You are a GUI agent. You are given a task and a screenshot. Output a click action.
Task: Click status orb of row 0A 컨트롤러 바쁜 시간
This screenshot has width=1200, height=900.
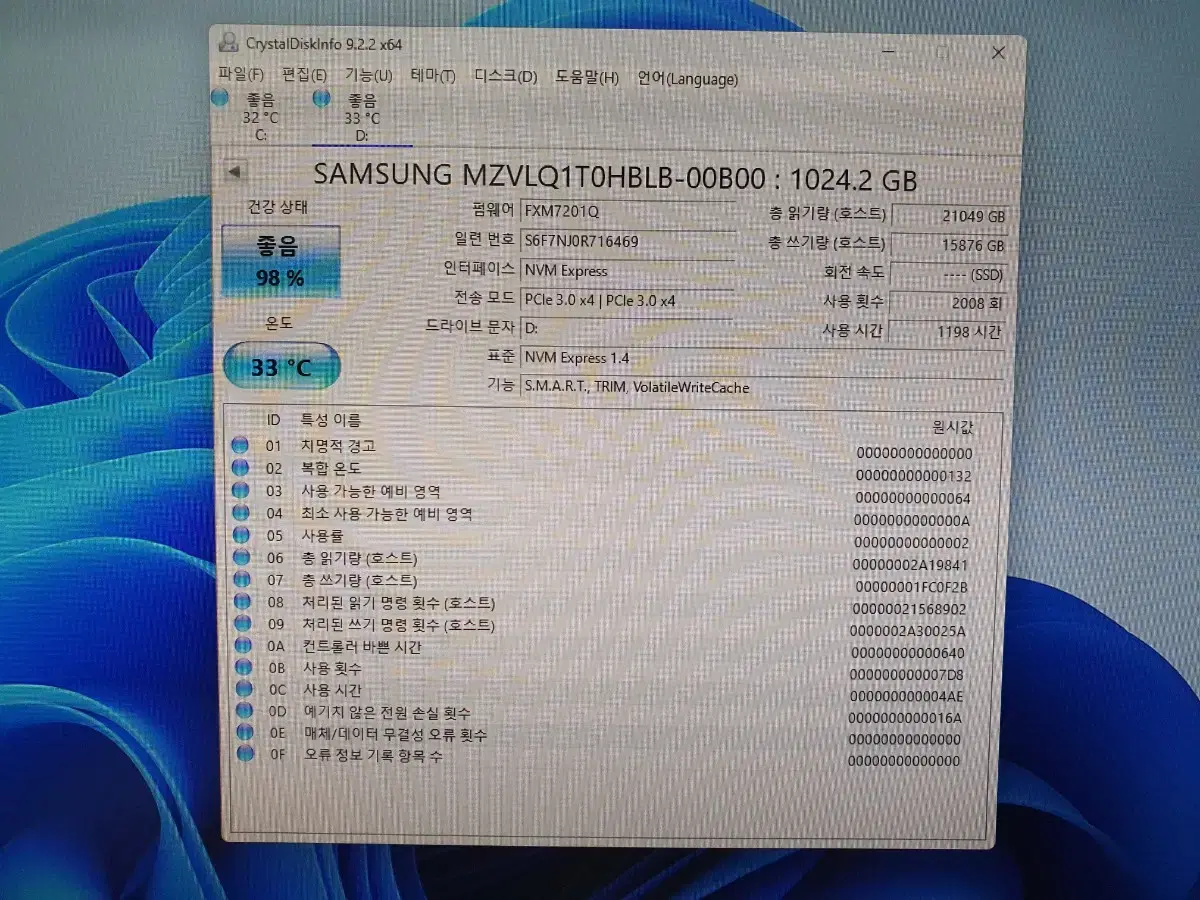(242, 646)
